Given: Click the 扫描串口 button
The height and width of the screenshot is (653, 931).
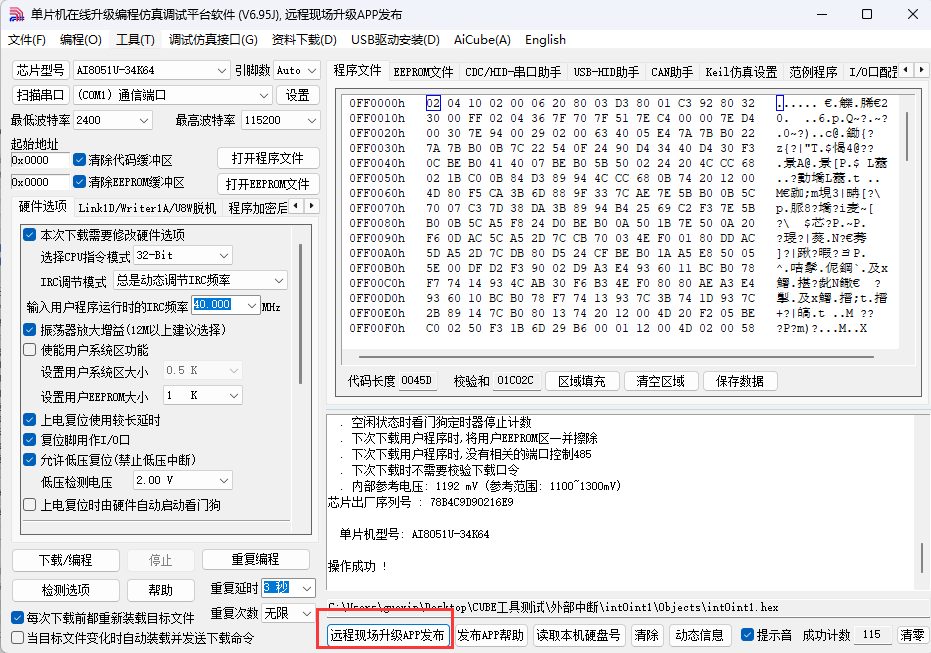Looking at the screenshot, I should click(x=40, y=95).
